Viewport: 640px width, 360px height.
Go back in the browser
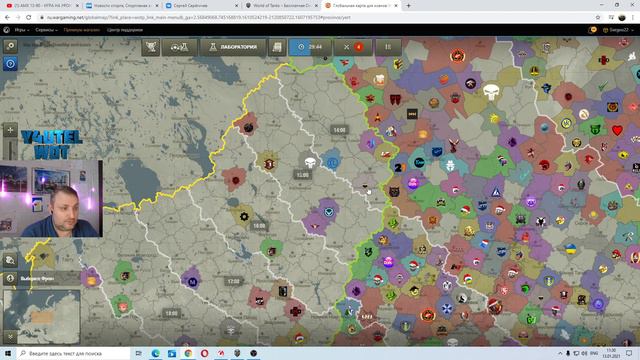click(x=7, y=18)
